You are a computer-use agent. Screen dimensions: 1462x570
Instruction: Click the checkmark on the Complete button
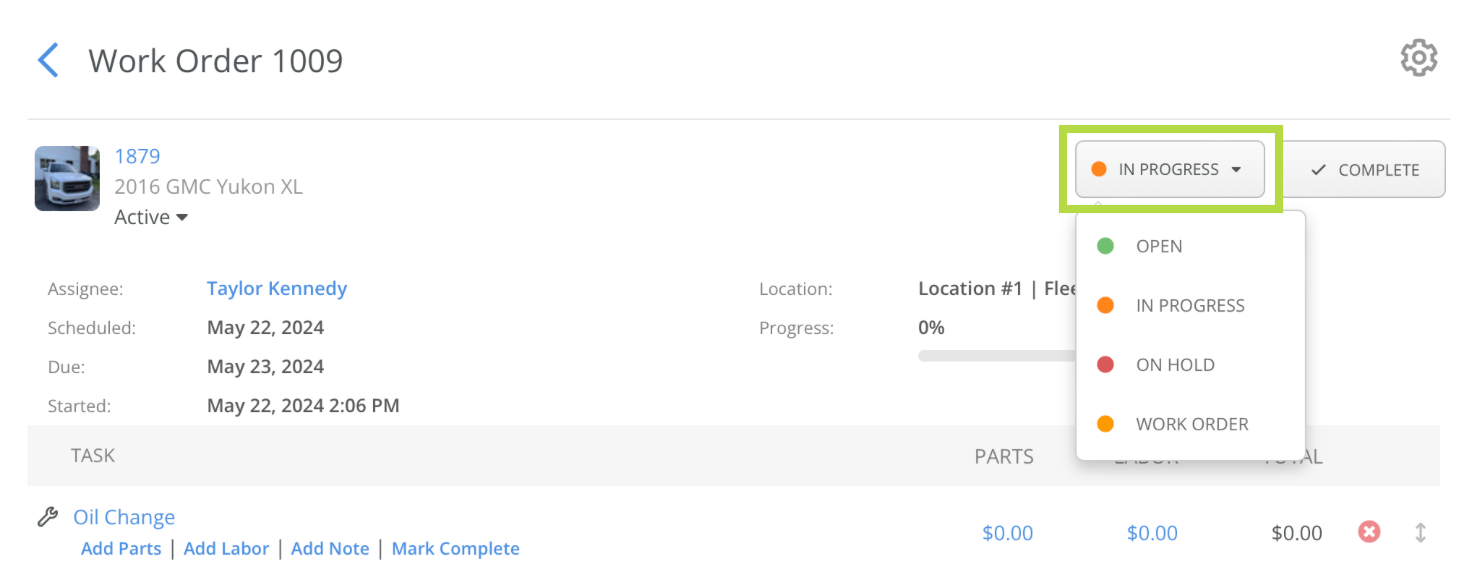[1318, 170]
